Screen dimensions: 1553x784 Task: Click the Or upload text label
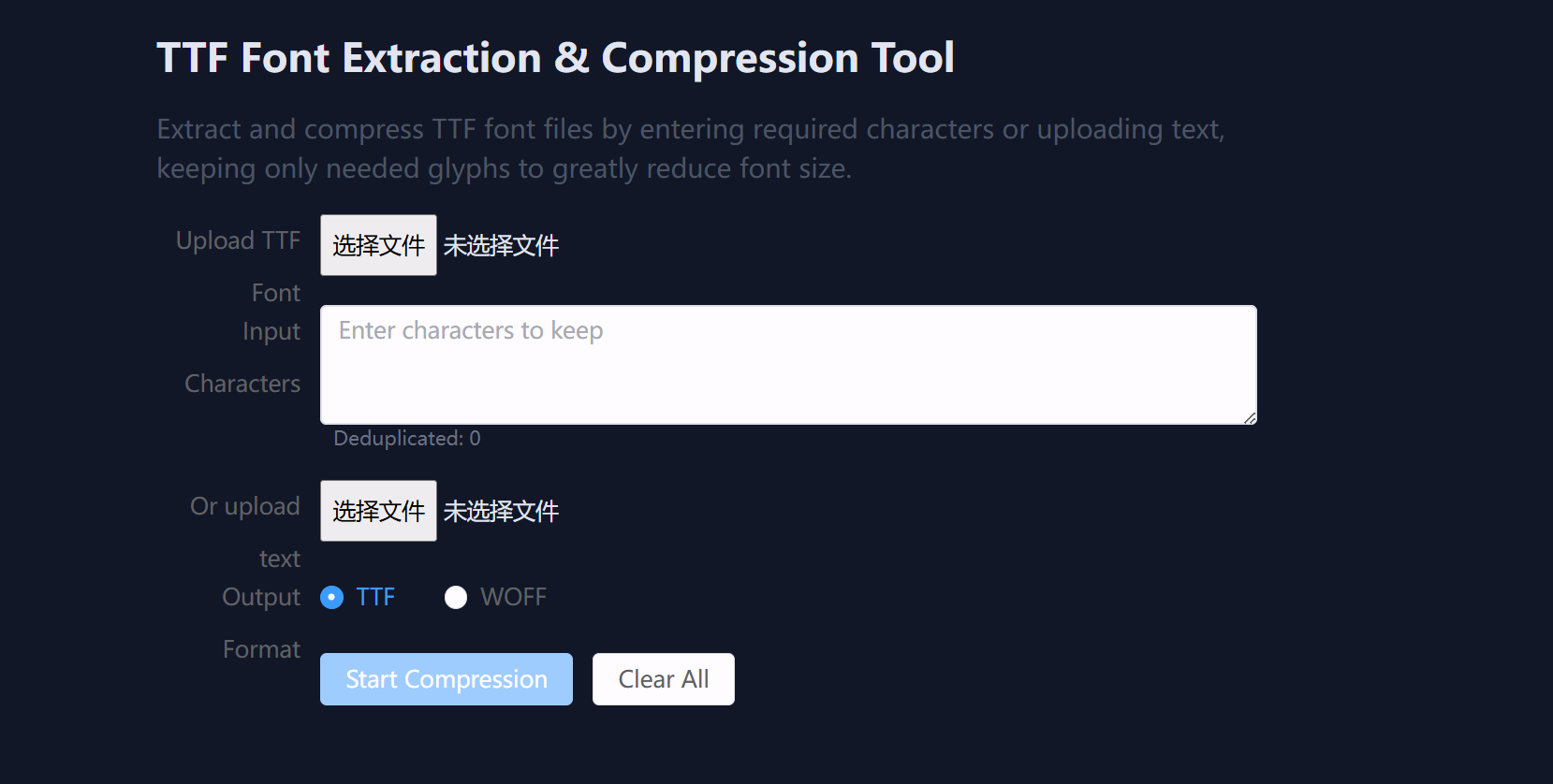[x=245, y=506]
